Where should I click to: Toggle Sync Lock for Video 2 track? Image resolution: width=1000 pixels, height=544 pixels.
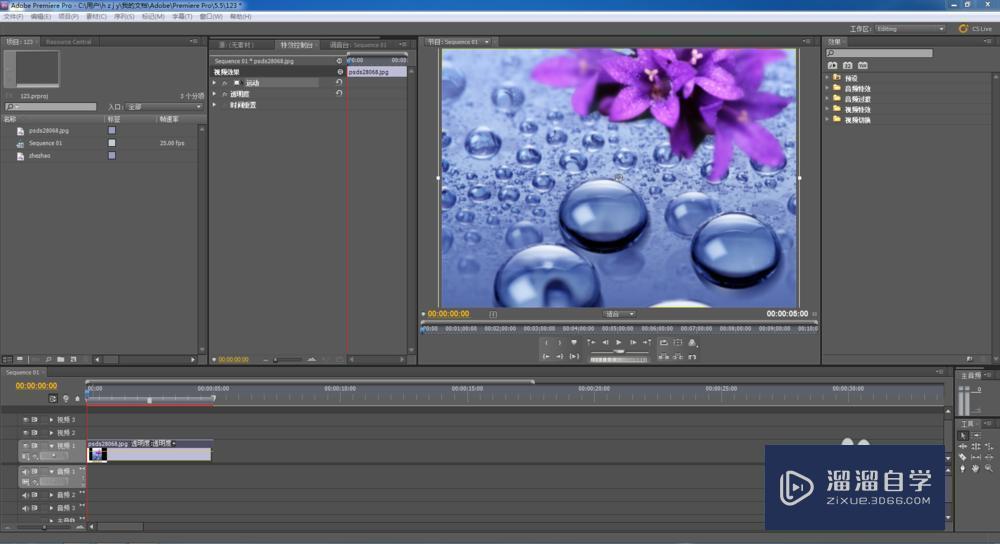click(34, 432)
